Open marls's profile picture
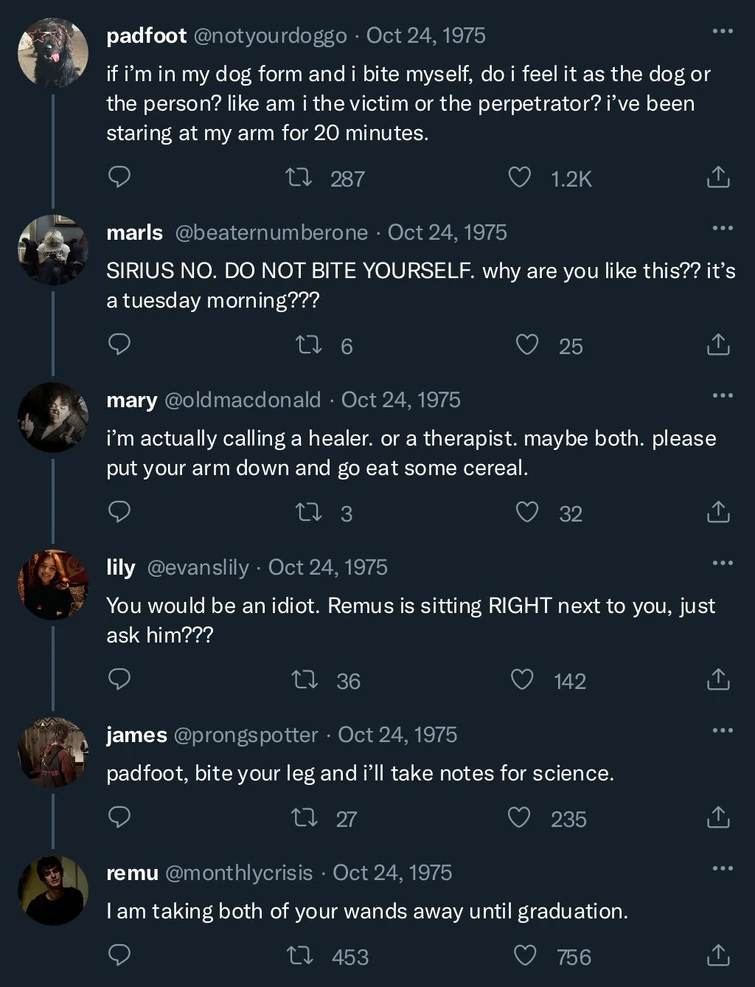 (53, 250)
